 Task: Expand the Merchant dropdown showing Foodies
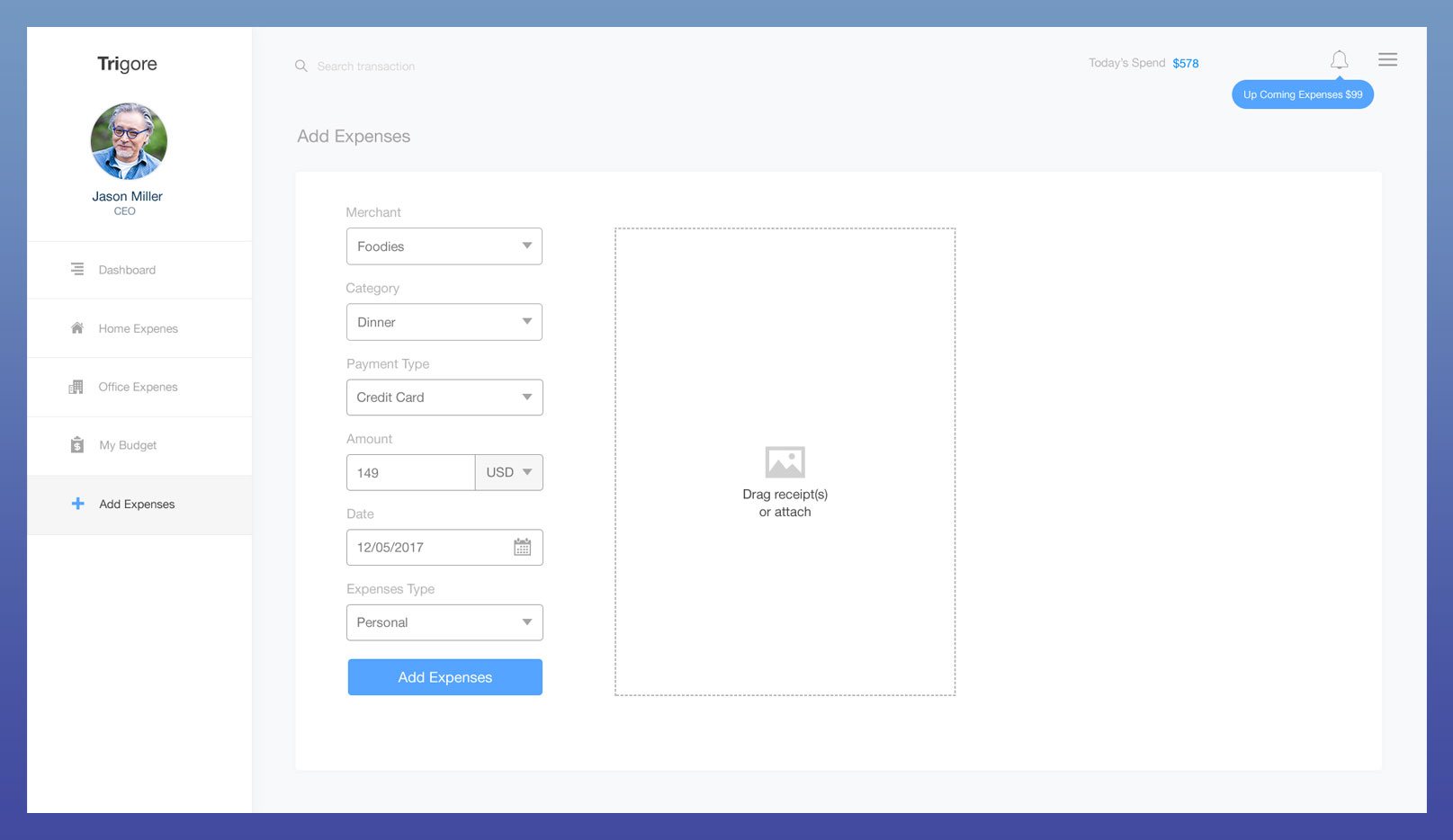coord(444,246)
